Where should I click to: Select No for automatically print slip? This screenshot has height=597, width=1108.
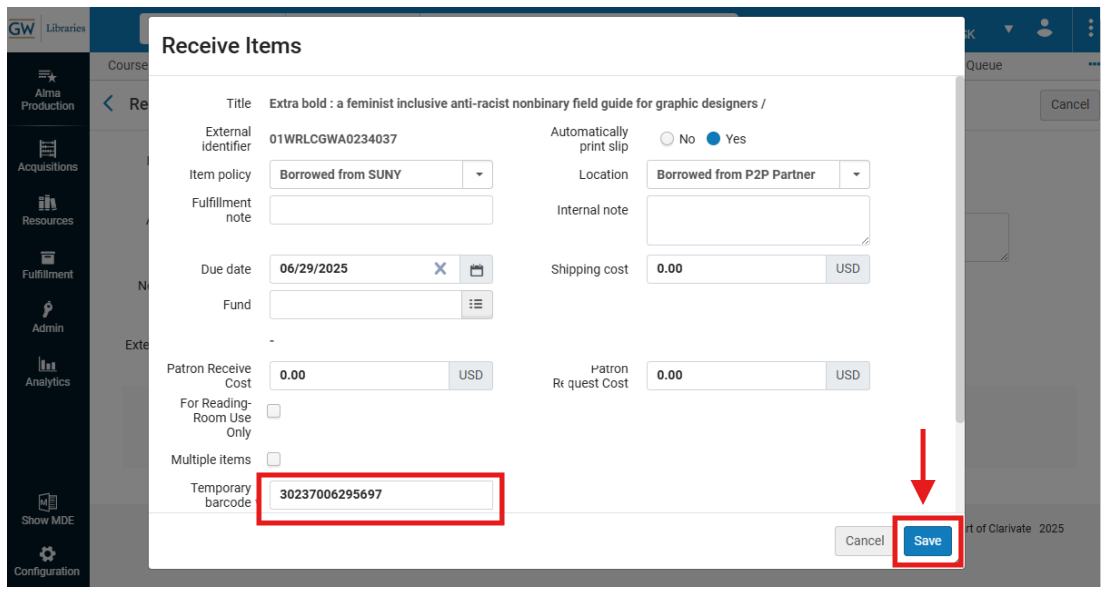click(667, 139)
